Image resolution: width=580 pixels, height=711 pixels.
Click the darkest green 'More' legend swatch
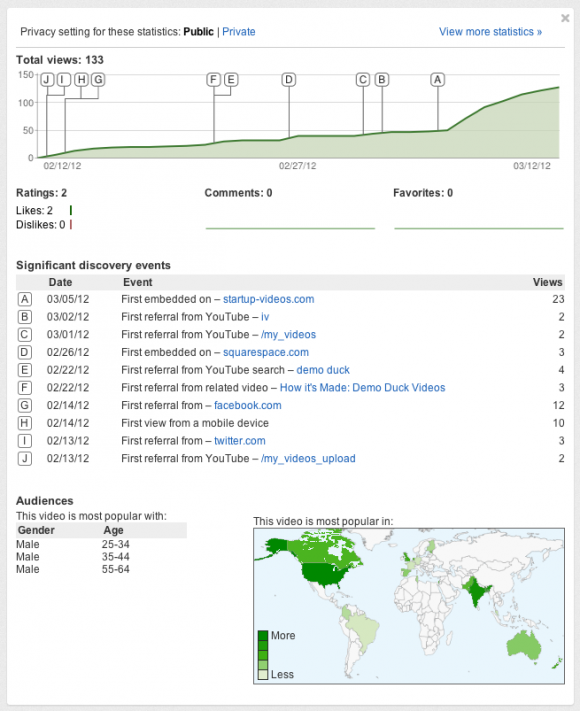(263, 635)
